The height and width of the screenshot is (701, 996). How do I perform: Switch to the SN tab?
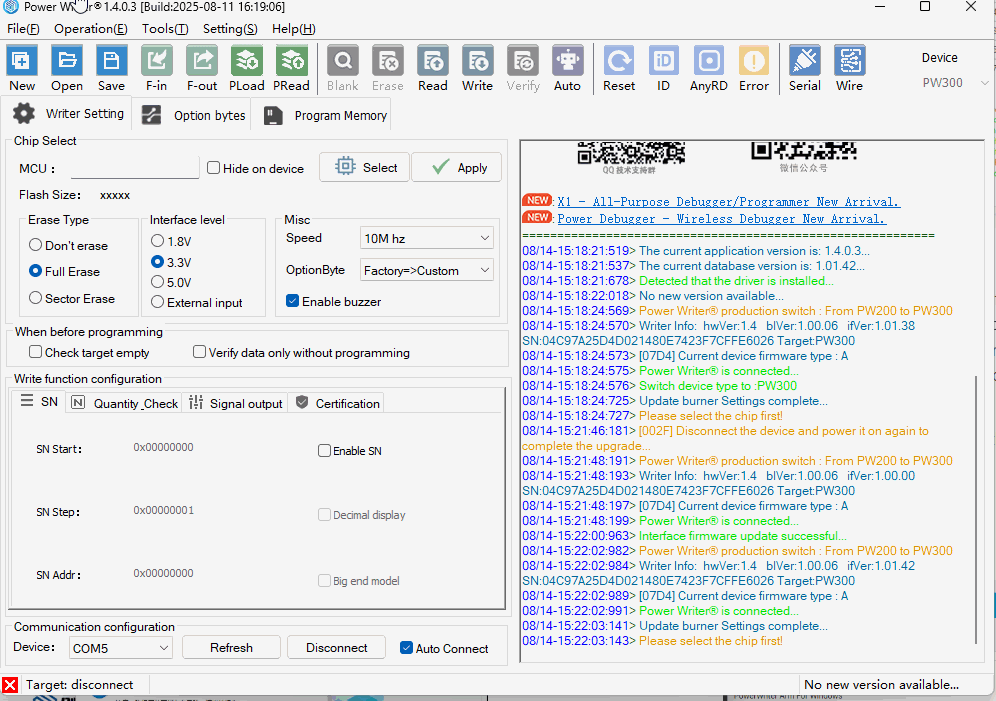point(39,401)
